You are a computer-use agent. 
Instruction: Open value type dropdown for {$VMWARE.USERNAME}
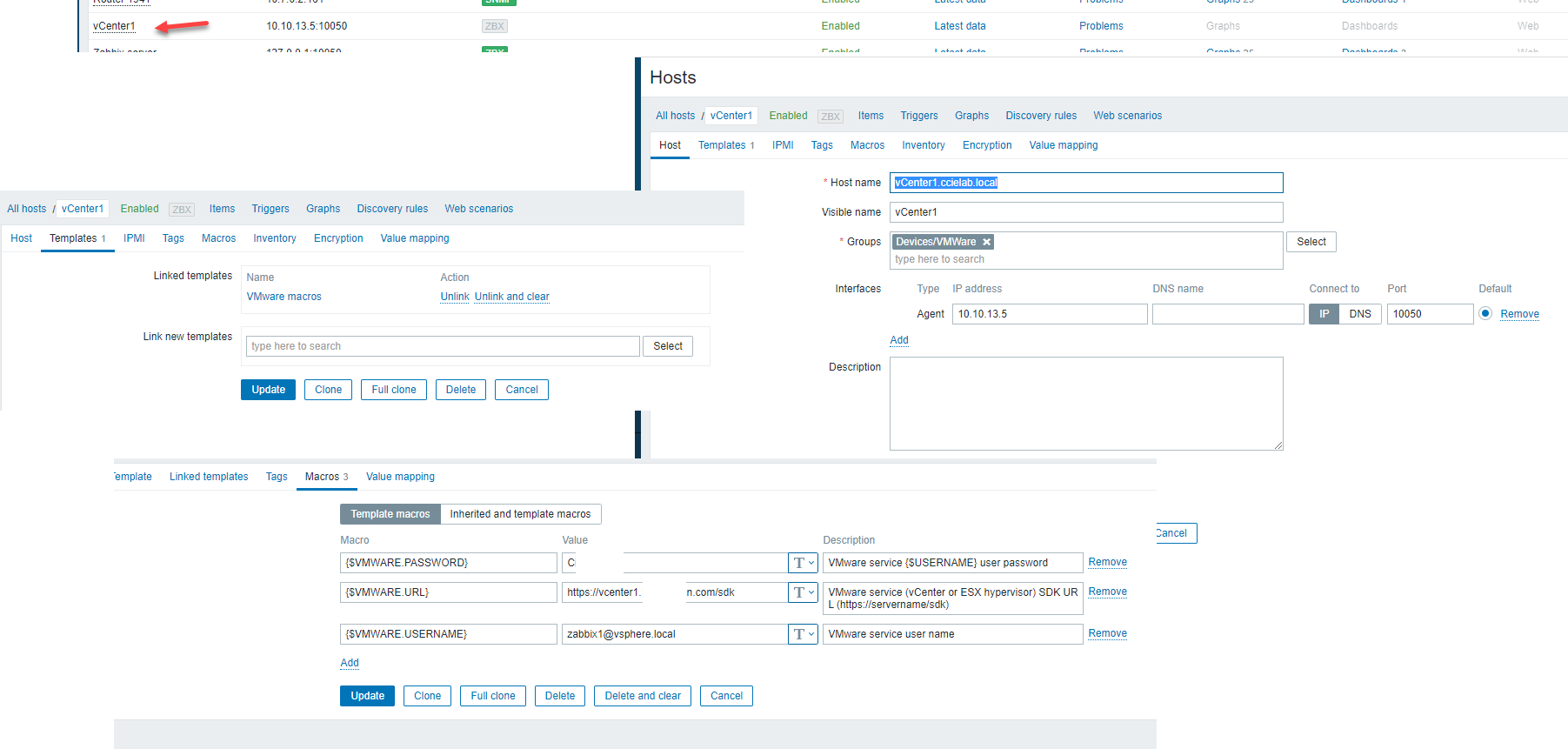pos(803,634)
